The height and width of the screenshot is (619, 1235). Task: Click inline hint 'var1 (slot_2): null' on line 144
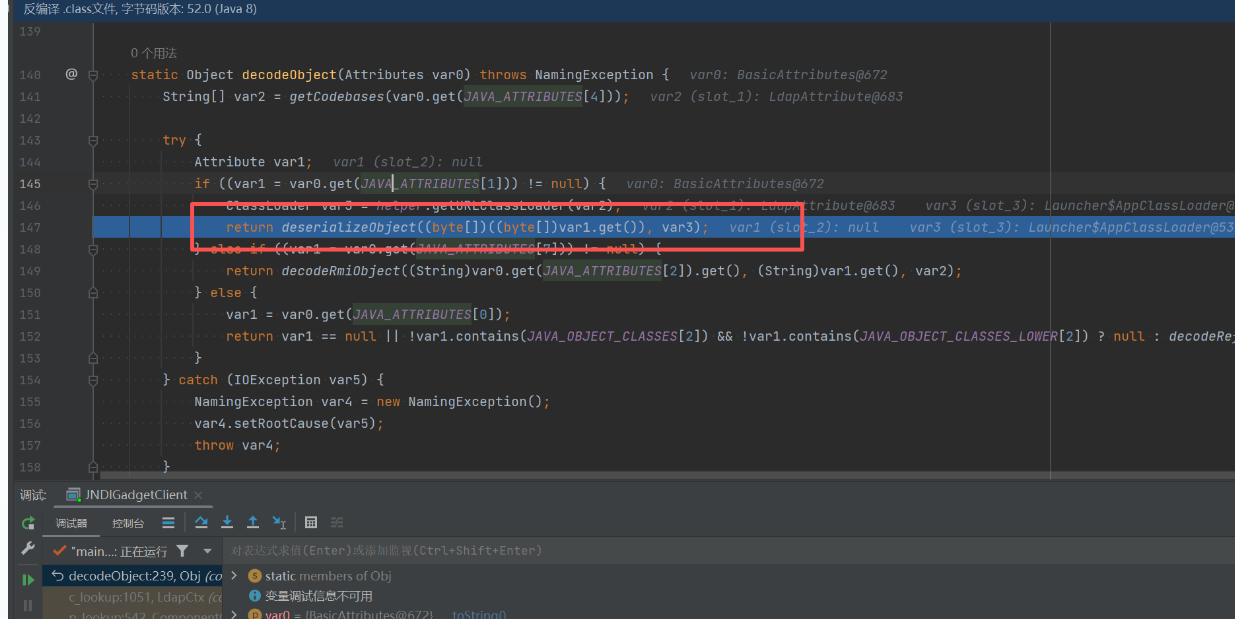click(407, 162)
